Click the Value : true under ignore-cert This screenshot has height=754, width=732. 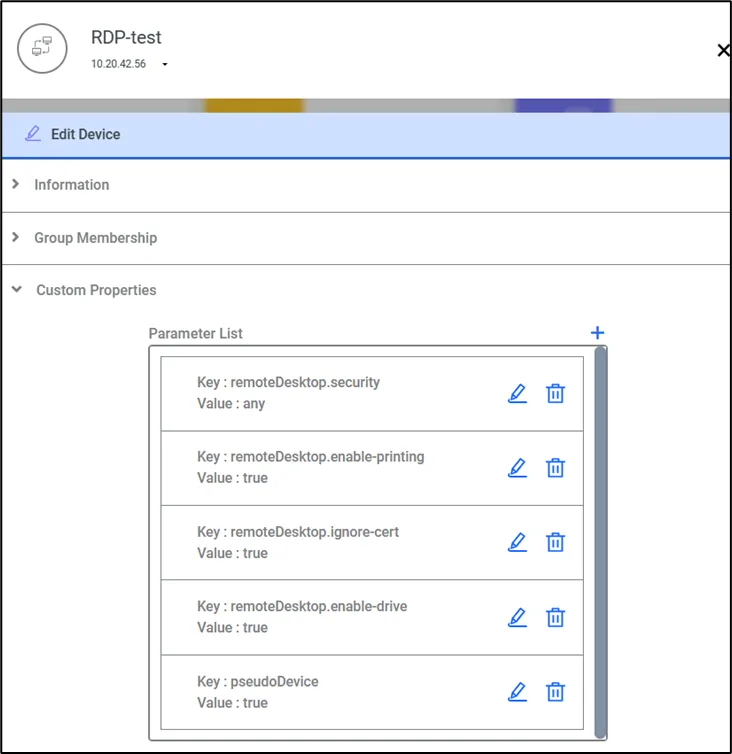pyautogui.click(x=232, y=553)
